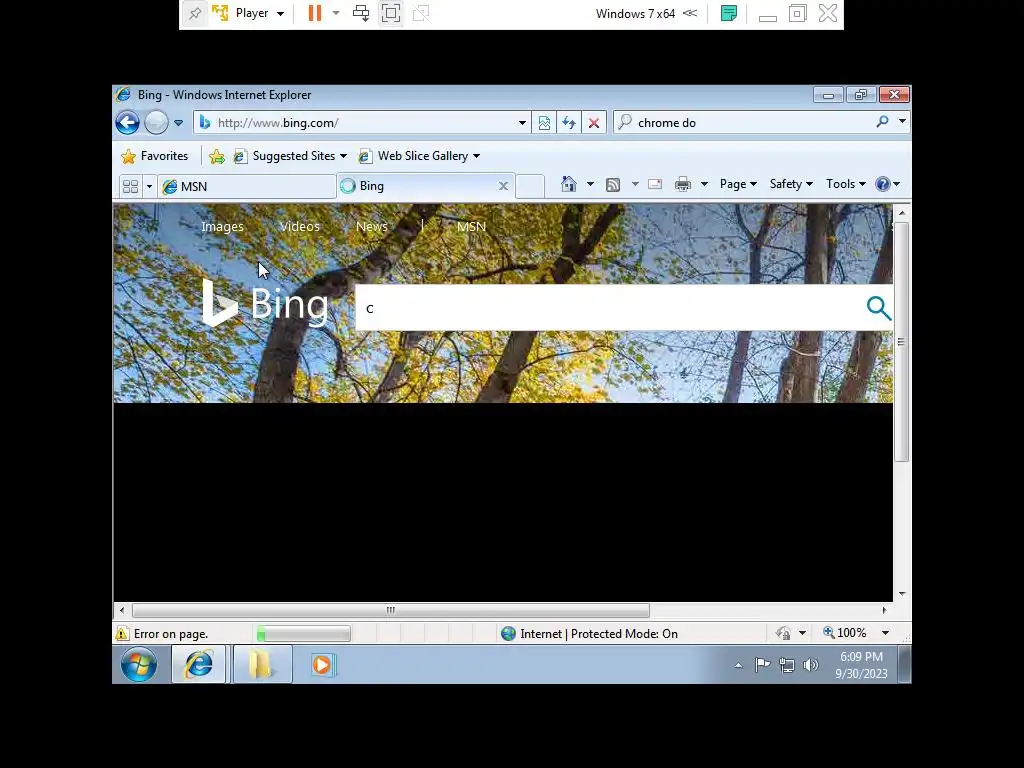This screenshot has height=768, width=1024.
Task: Print page with printer icon
Action: click(x=682, y=184)
